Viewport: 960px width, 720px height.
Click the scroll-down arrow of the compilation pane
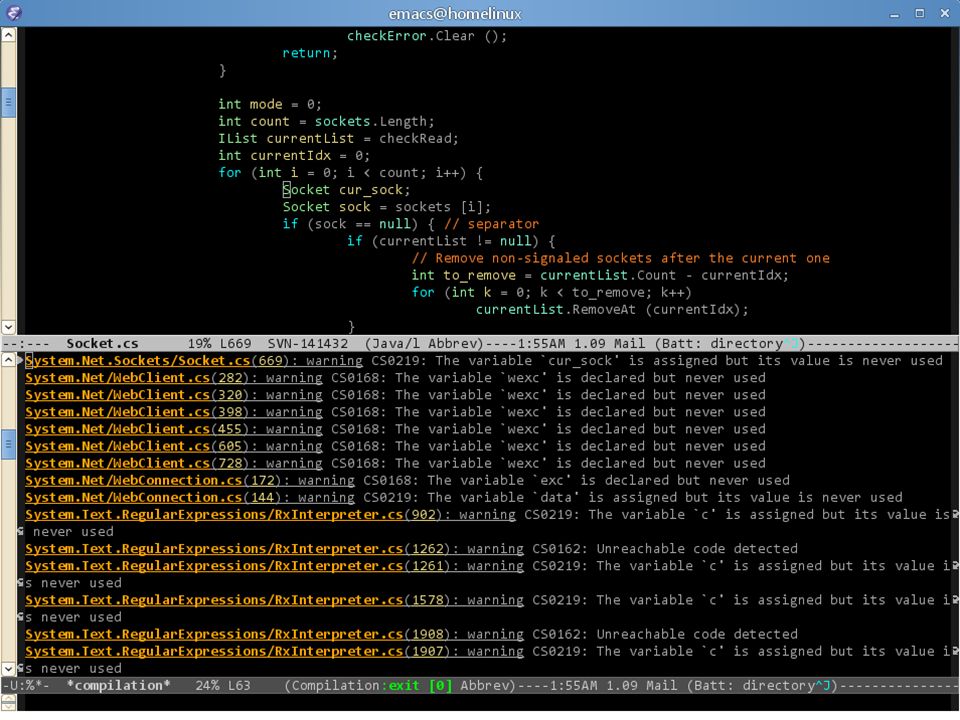pyautogui.click(x=9, y=669)
